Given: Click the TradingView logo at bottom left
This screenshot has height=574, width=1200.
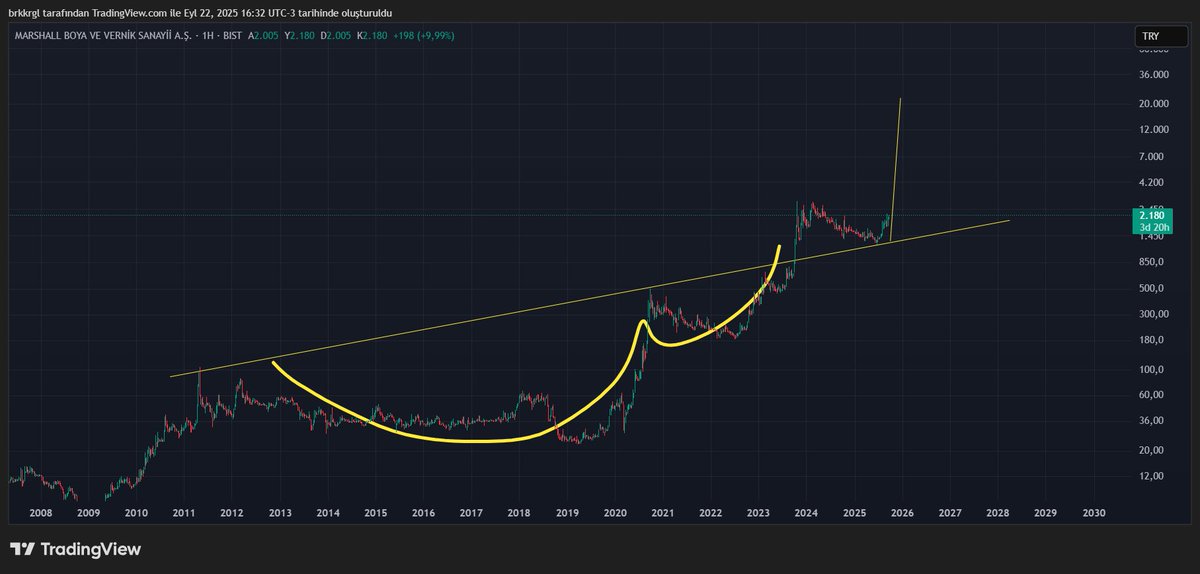Looking at the screenshot, I should 75,549.
